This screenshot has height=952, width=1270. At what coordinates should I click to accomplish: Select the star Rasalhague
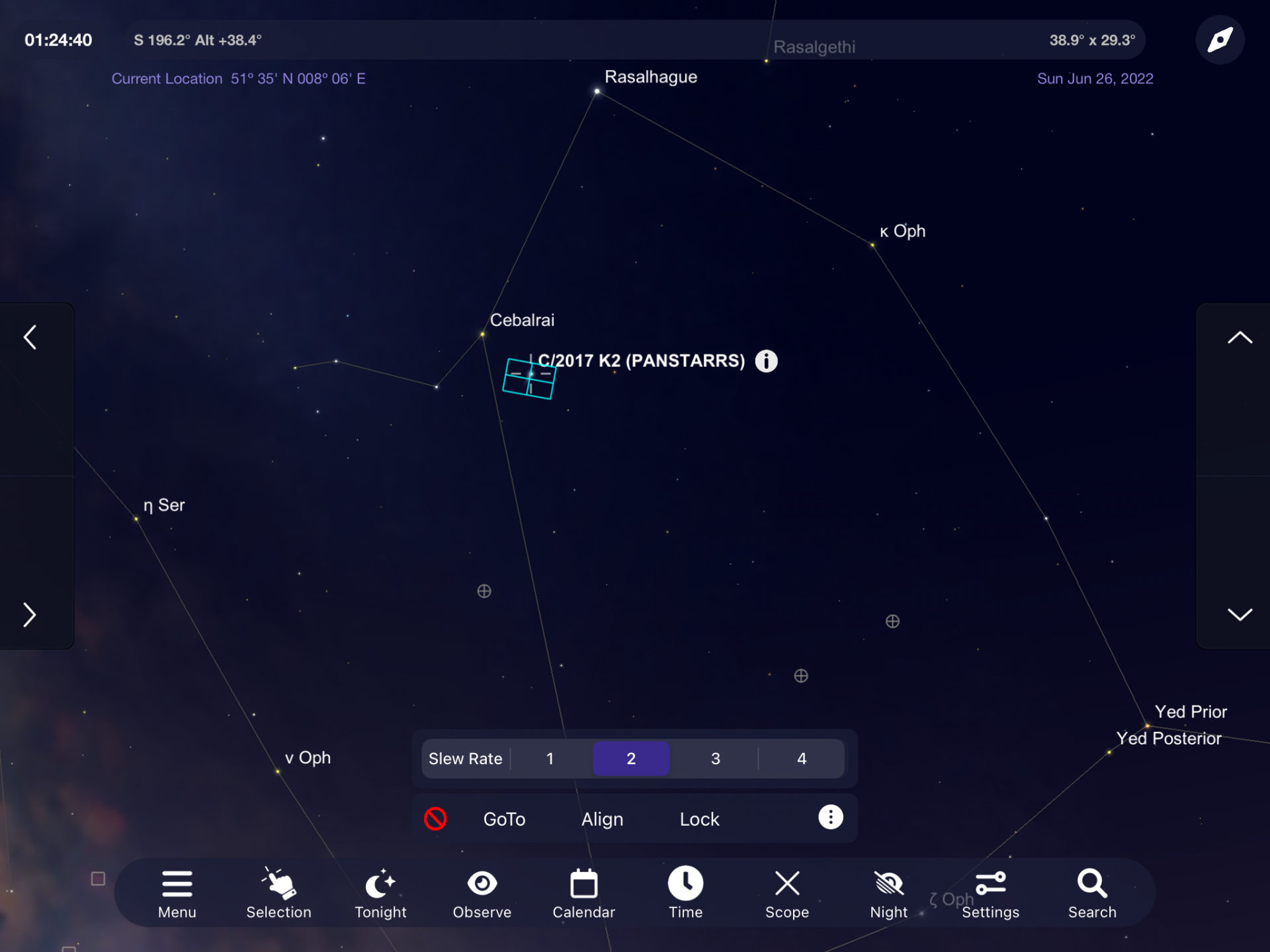click(597, 91)
